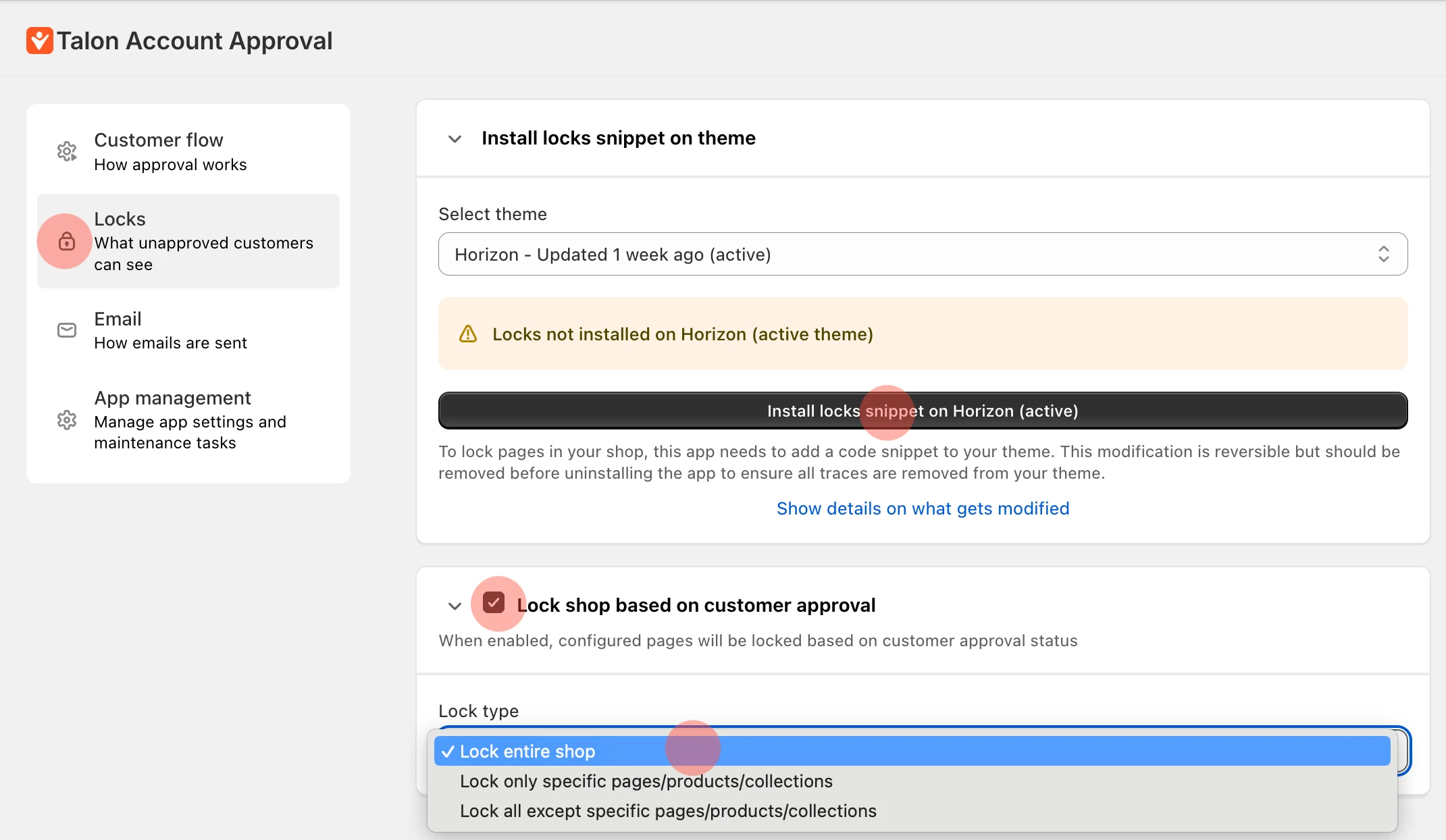This screenshot has height=840, width=1446.
Task: Disable Lock shop based on customer approval
Action: click(x=496, y=603)
